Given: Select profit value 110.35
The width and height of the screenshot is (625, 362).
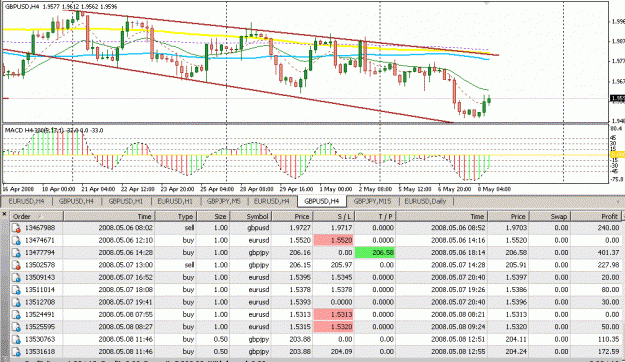Looking at the screenshot, I should pos(608,339).
